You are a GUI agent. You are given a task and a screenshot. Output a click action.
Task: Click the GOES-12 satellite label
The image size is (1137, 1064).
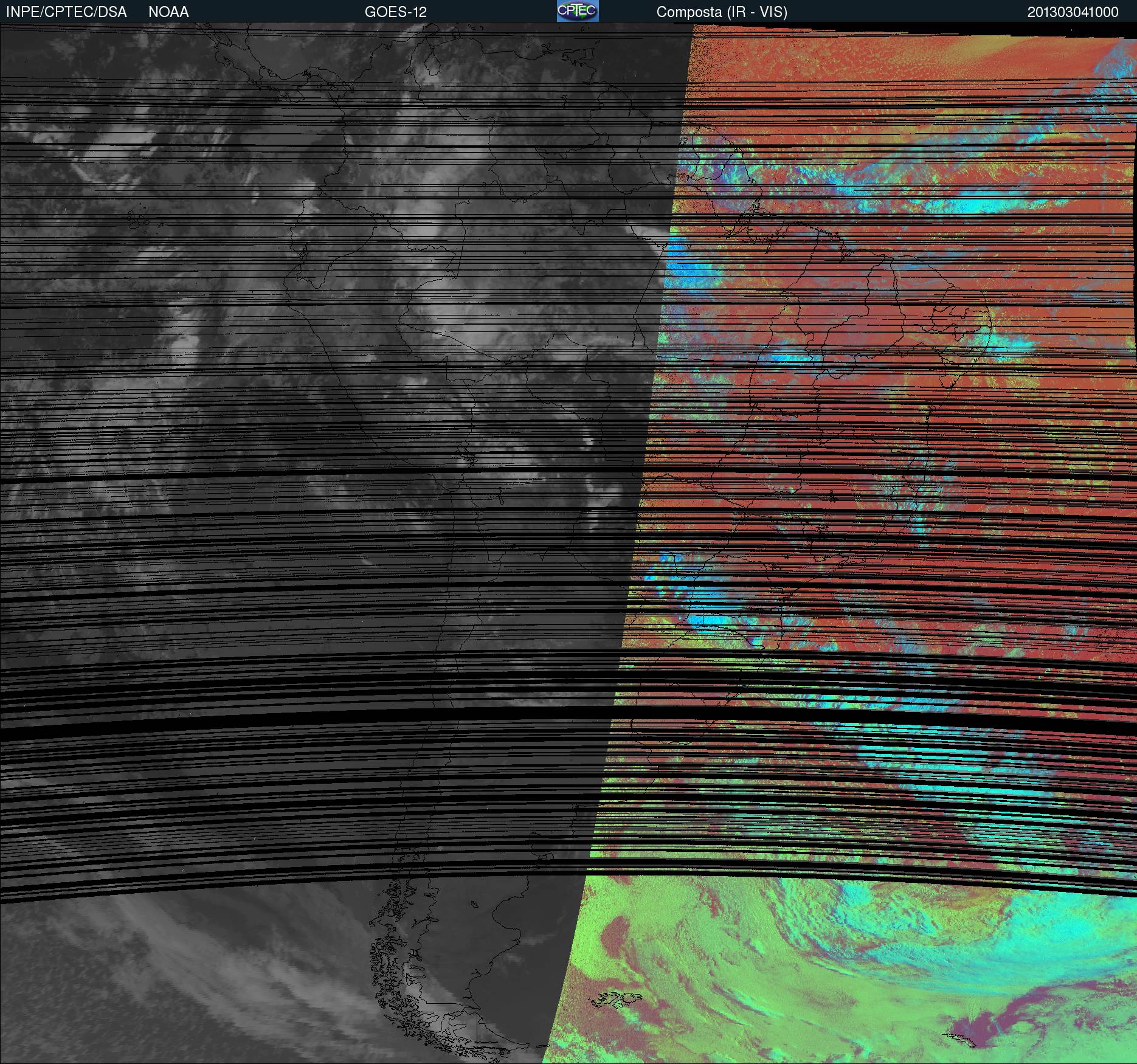(396, 12)
